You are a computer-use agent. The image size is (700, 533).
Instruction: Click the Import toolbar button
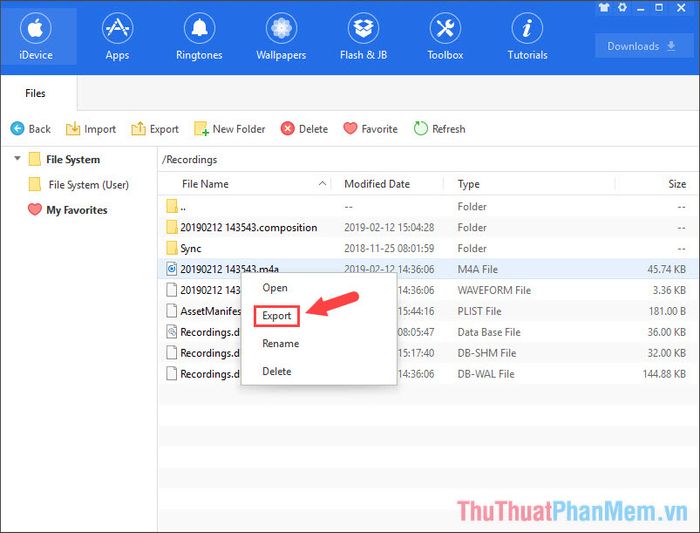click(91, 129)
